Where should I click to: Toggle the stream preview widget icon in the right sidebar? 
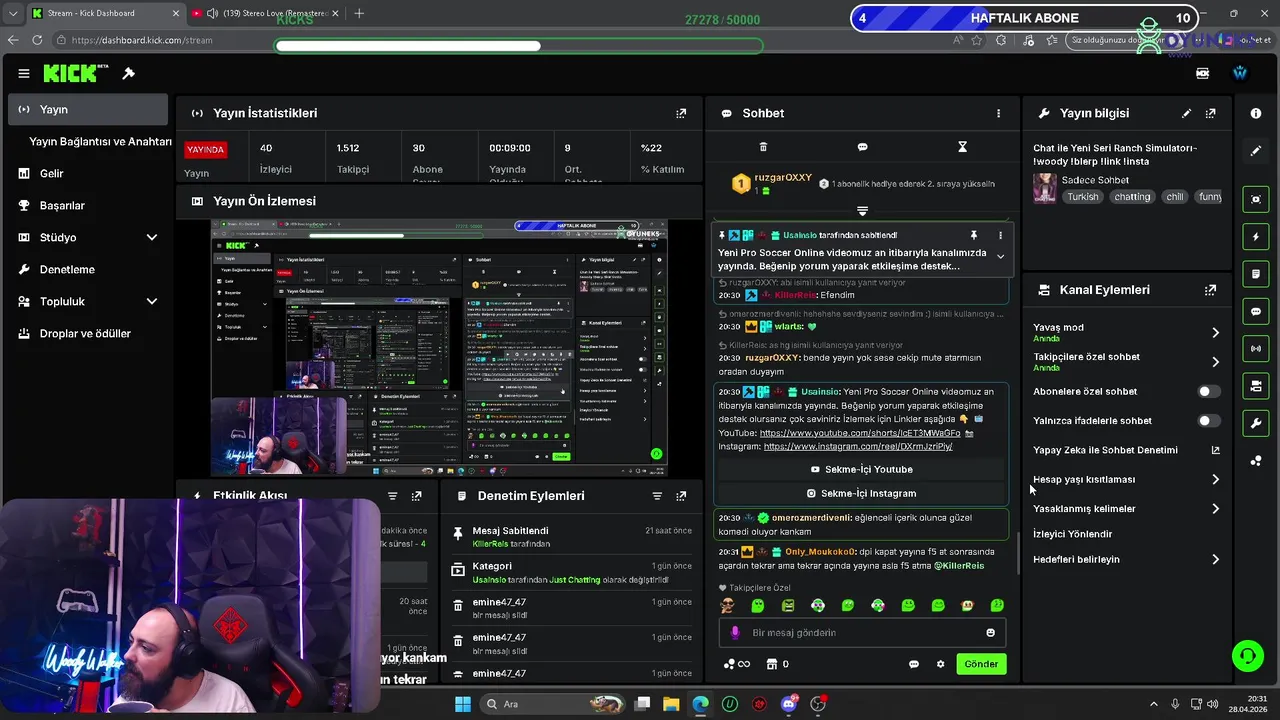tap(1256, 199)
